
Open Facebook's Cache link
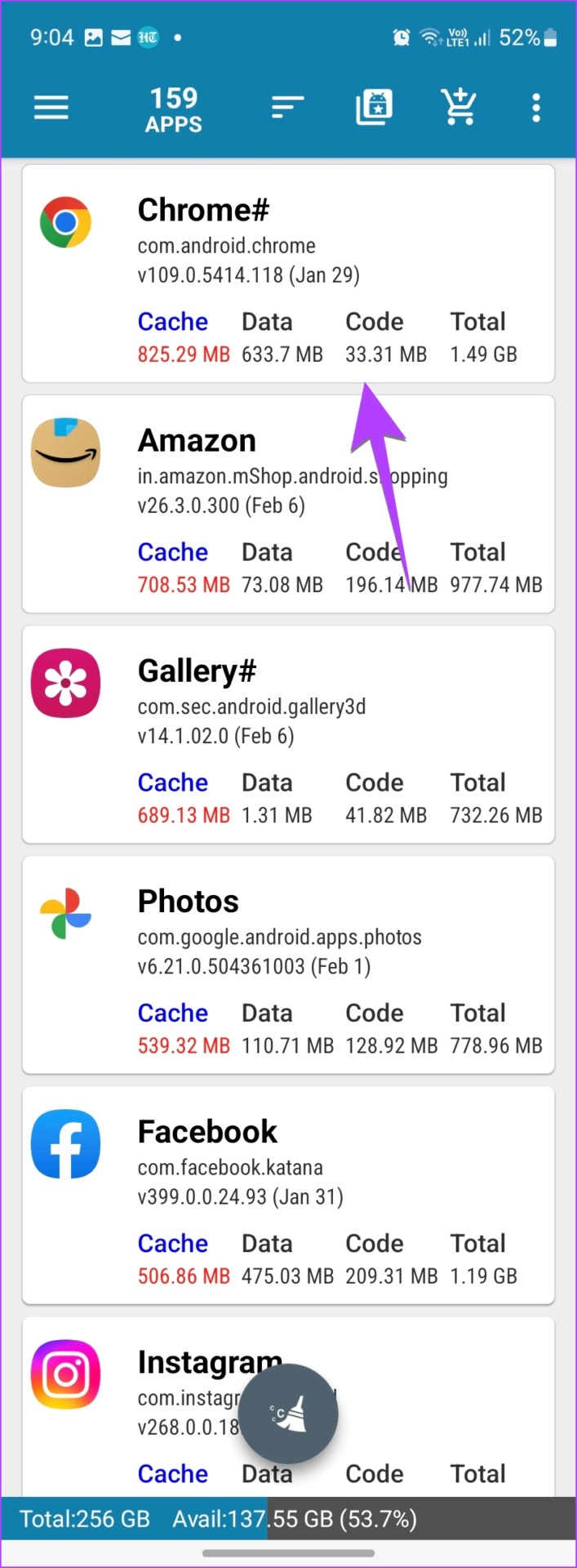[172, 1243]
